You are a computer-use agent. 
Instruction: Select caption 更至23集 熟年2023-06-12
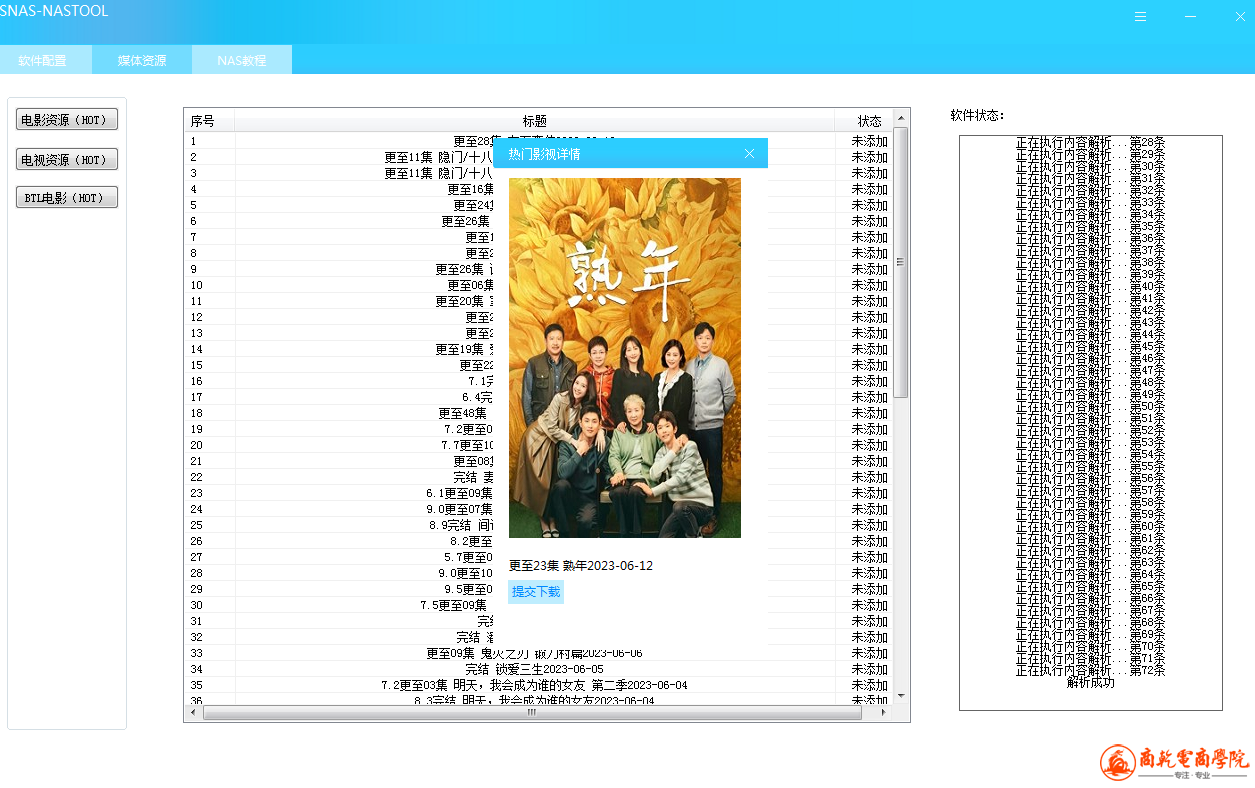[581, 566]
